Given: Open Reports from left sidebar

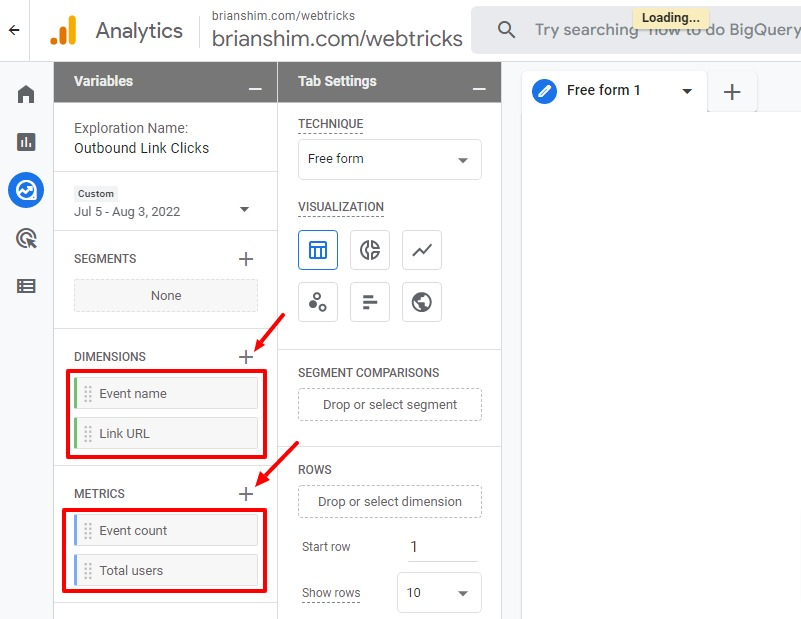Looking at the screenshot, I should pyautogui.click(x=26, y=142).
